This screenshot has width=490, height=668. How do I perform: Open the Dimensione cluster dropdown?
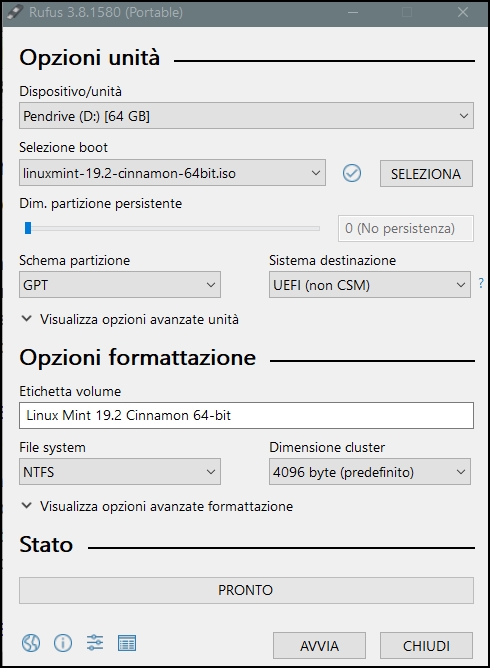(369, 472)
